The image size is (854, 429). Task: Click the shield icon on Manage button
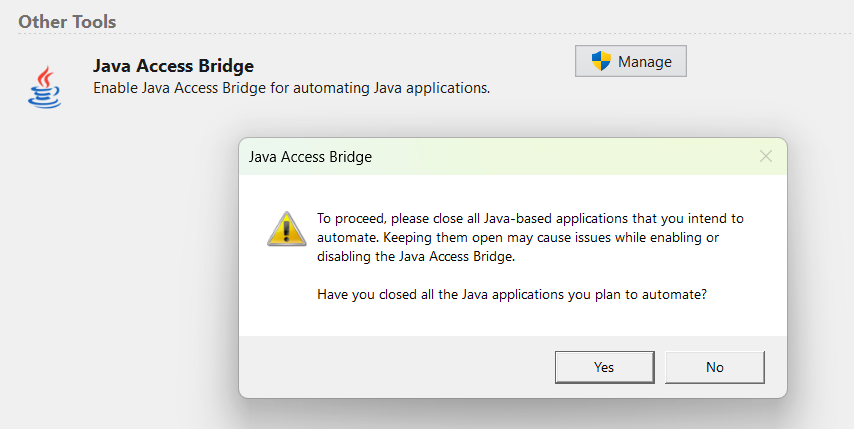(x=601, y=61)
